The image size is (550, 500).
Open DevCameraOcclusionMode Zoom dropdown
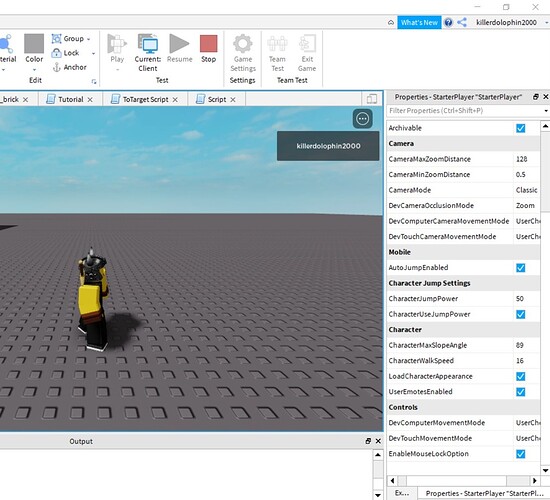click(x=526, y=205)
